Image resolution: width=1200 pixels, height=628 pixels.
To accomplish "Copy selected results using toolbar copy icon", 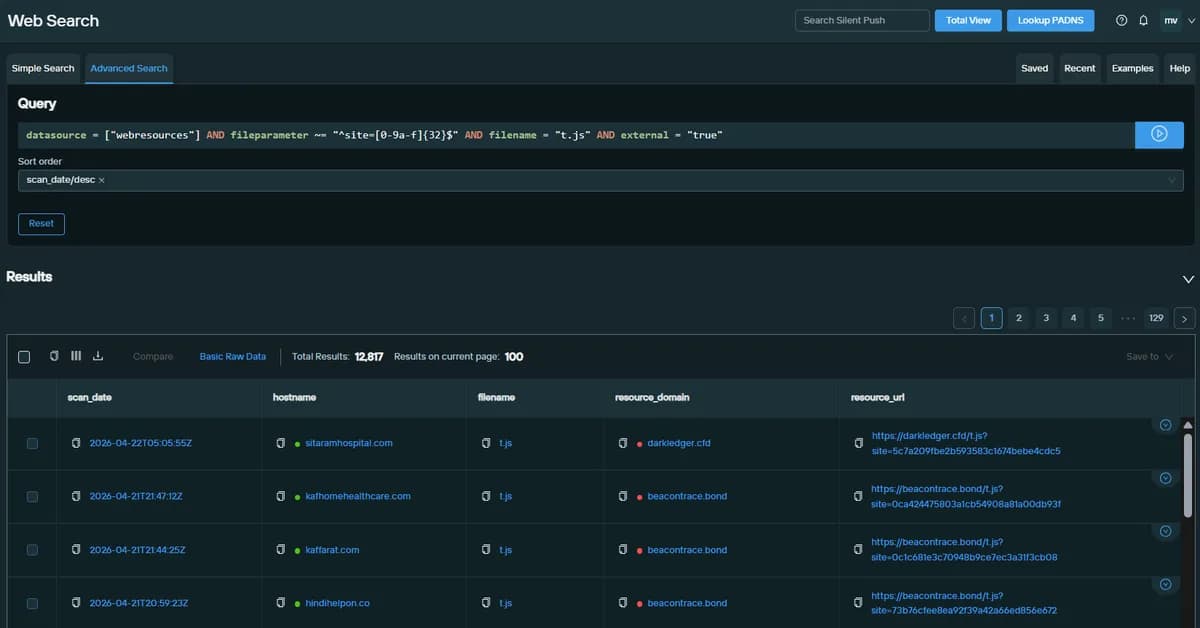I will (54, 356).
